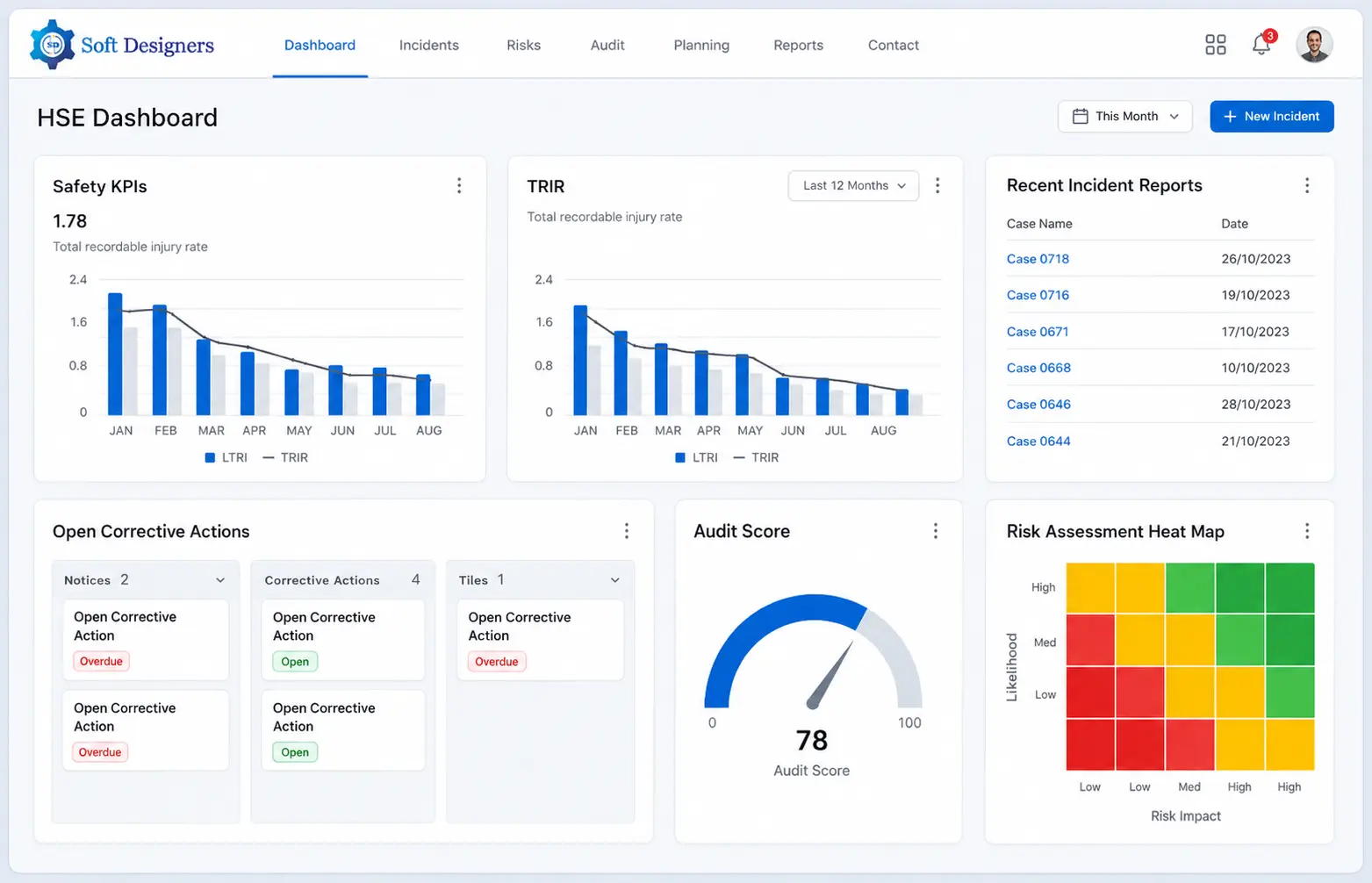
Task: Open Open Corrective Actions kebab menu
Action: tap(627, 531)
